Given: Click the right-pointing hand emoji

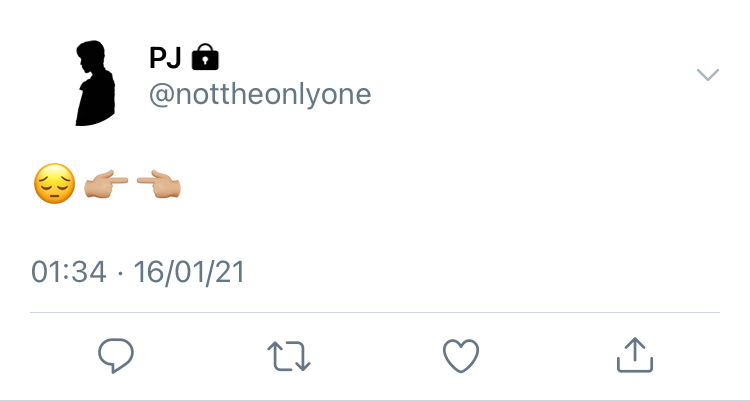Looking at the screenshot, I should coord(106,183).
